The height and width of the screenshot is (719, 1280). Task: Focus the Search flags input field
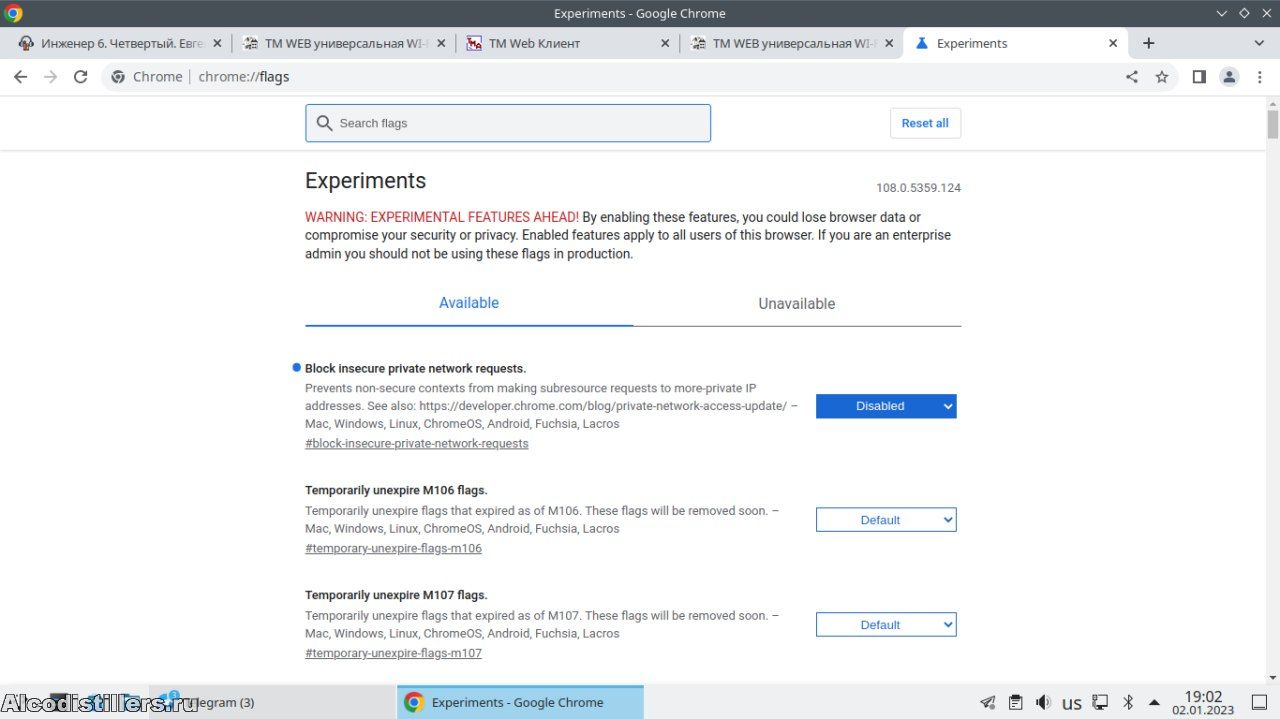click(508, 123)
